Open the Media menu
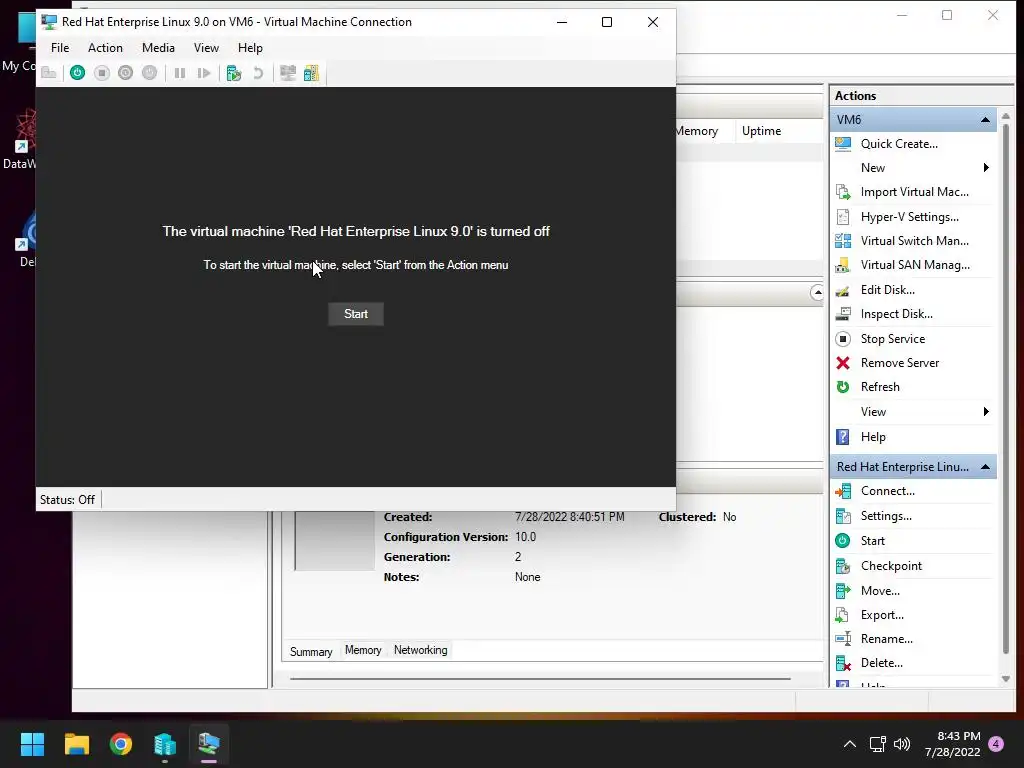 click(x=158, y=48)
